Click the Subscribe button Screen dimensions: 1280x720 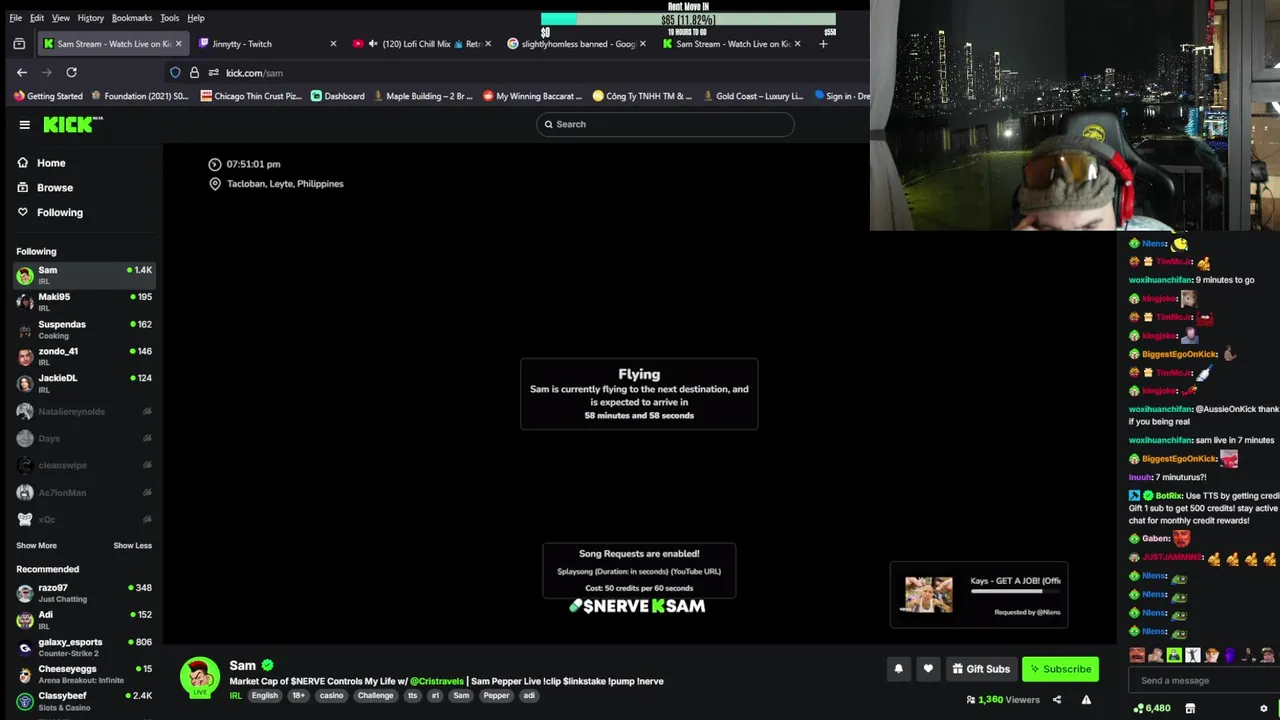click(x=1060, y=669)
